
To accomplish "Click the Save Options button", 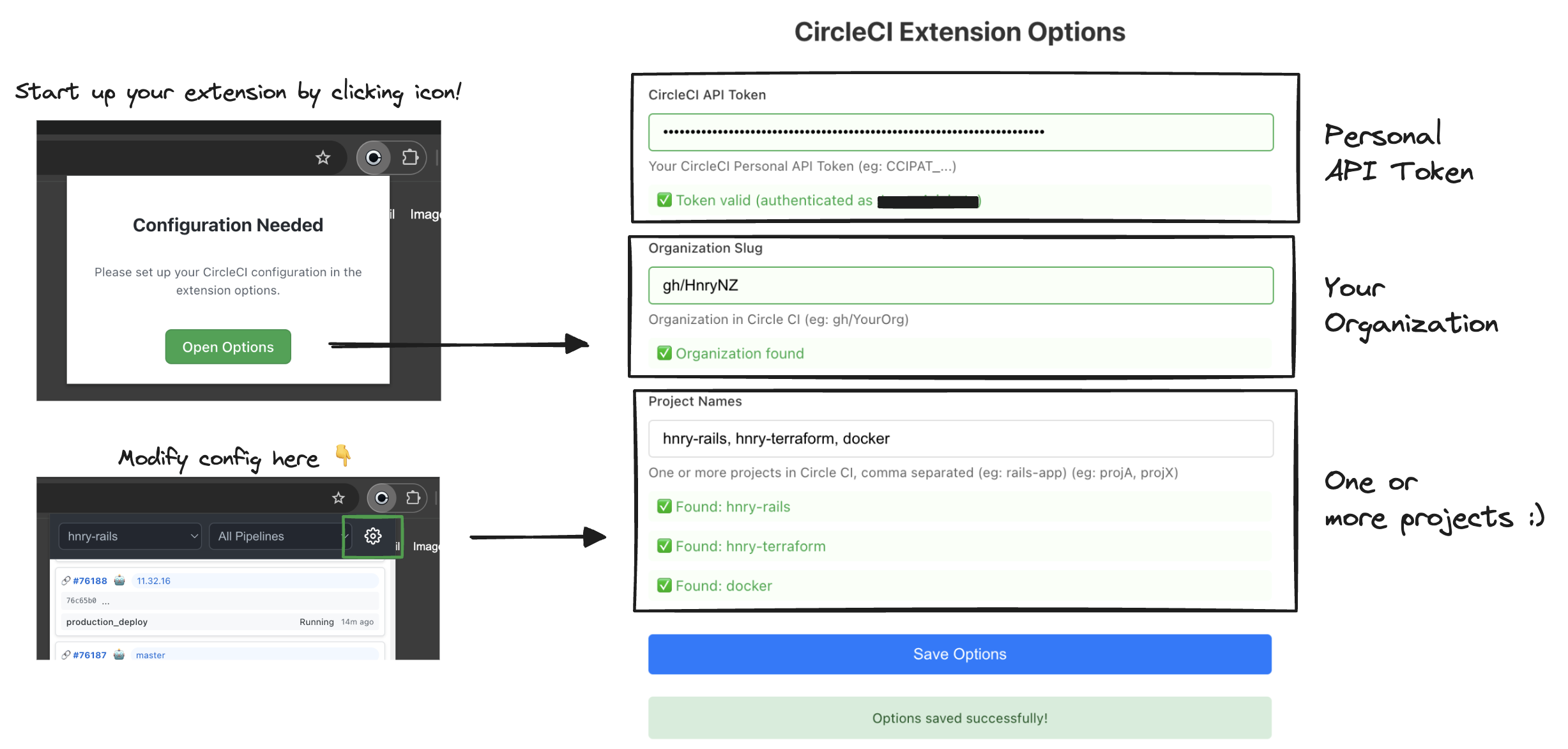I will (960, 653).
